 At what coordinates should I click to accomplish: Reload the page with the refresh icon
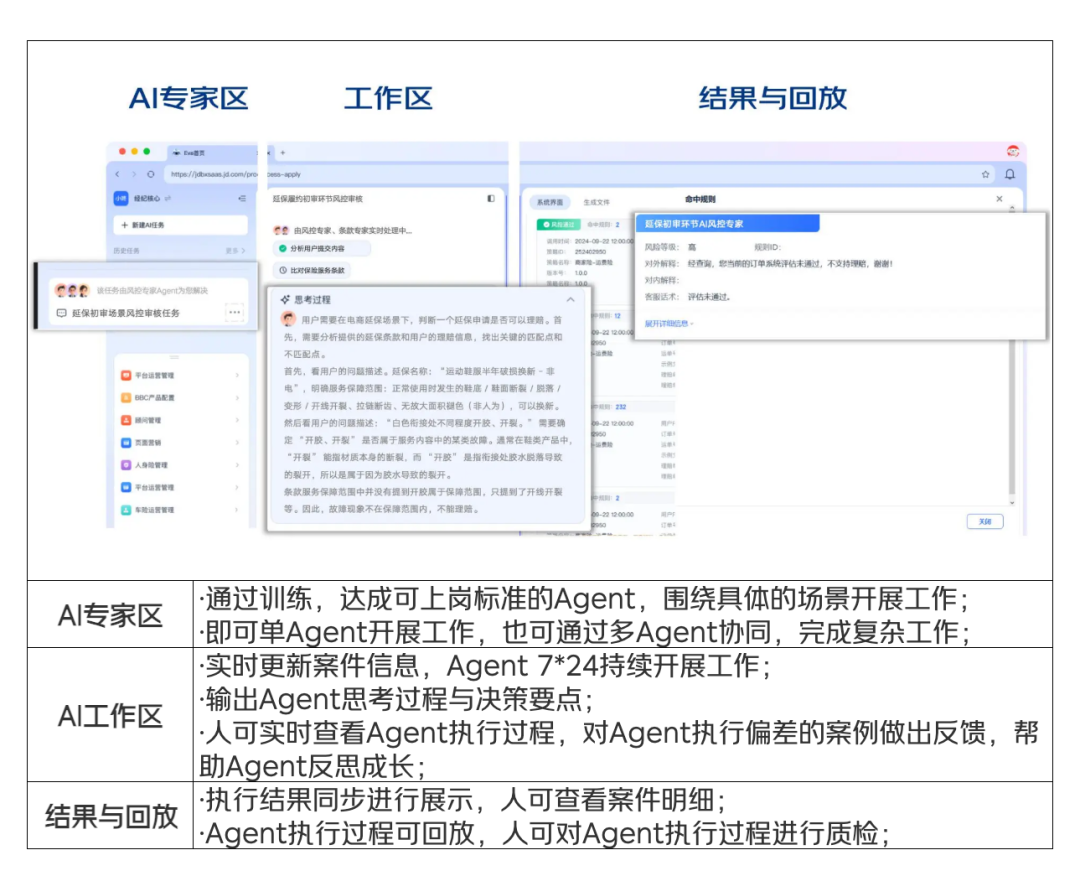point(150,174)
